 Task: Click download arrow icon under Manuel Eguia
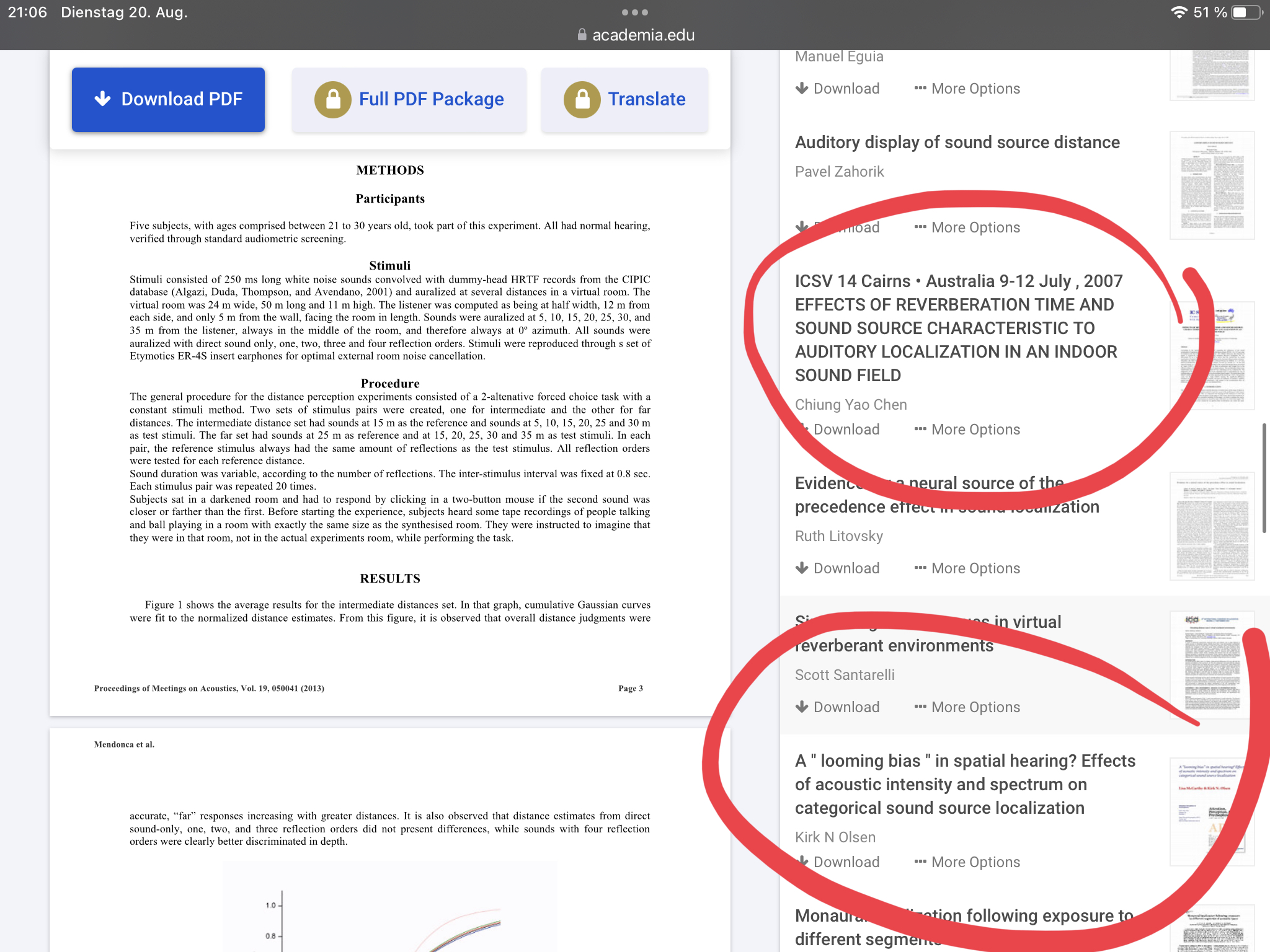tap(802, 89)
